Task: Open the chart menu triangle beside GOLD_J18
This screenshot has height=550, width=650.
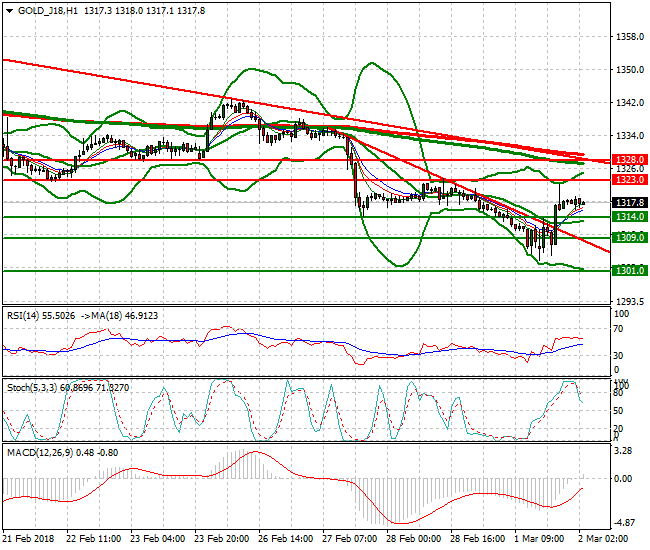Action: click(x=10, y=11)
